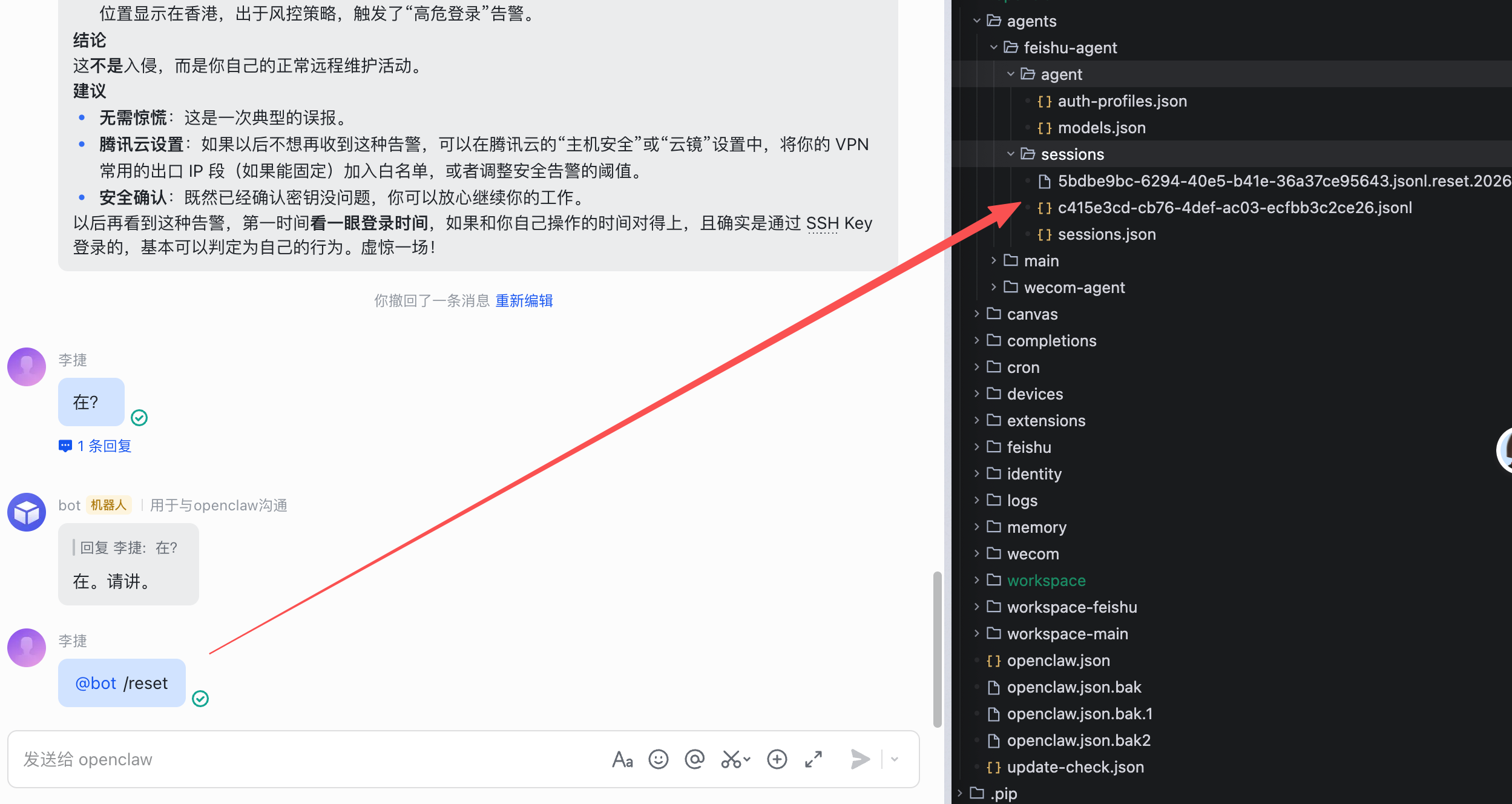Collapse the sessions folder
The width and height of the screenshot is (1512, 804).
click(x=1011, y=154)
